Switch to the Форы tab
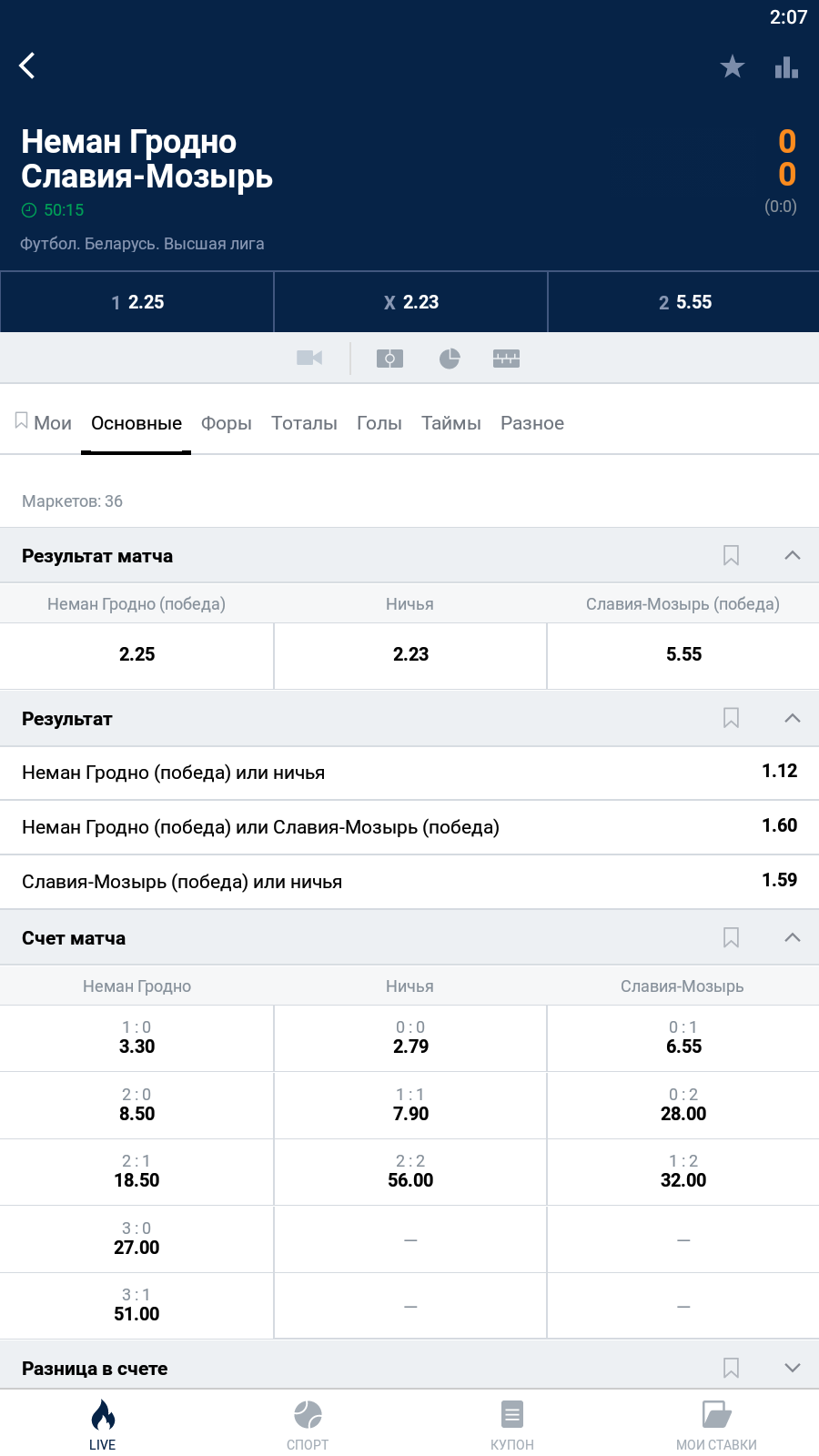Image resolution: width=819 pixels, height=1456 pixels. (226, 423)
